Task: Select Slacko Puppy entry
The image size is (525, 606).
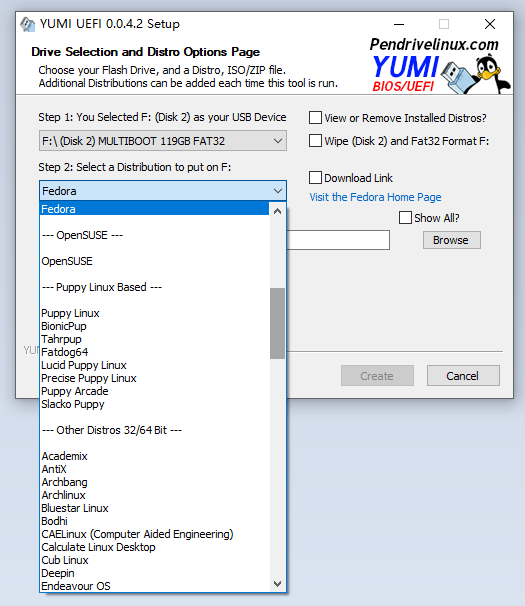Action: point(154,404)
